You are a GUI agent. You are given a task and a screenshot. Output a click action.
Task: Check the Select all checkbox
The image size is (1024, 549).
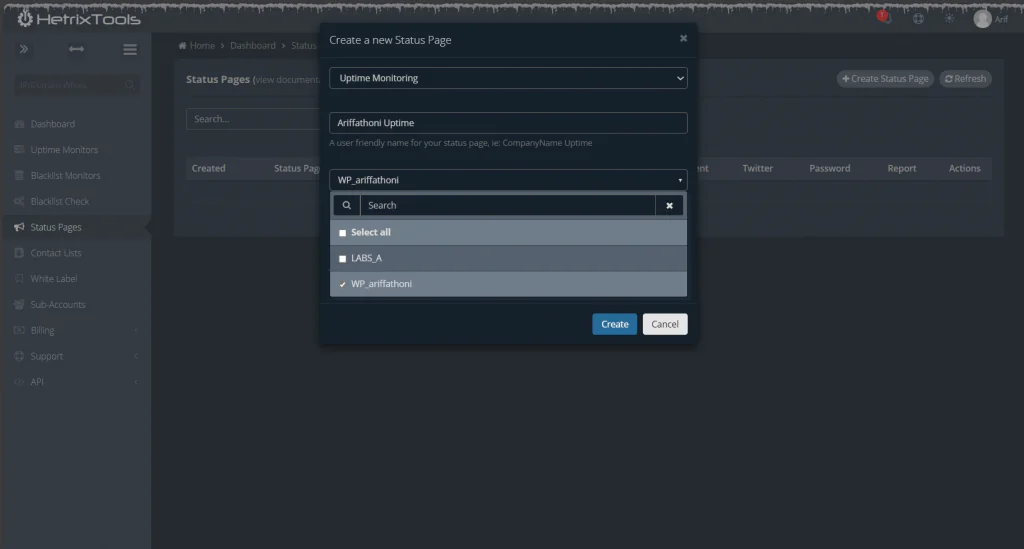[342, 233]
